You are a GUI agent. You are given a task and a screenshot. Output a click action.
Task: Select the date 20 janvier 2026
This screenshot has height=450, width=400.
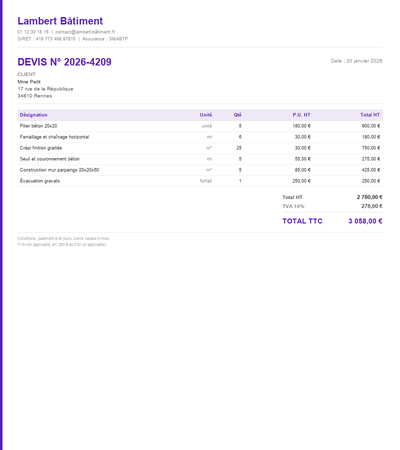point(364,61)
